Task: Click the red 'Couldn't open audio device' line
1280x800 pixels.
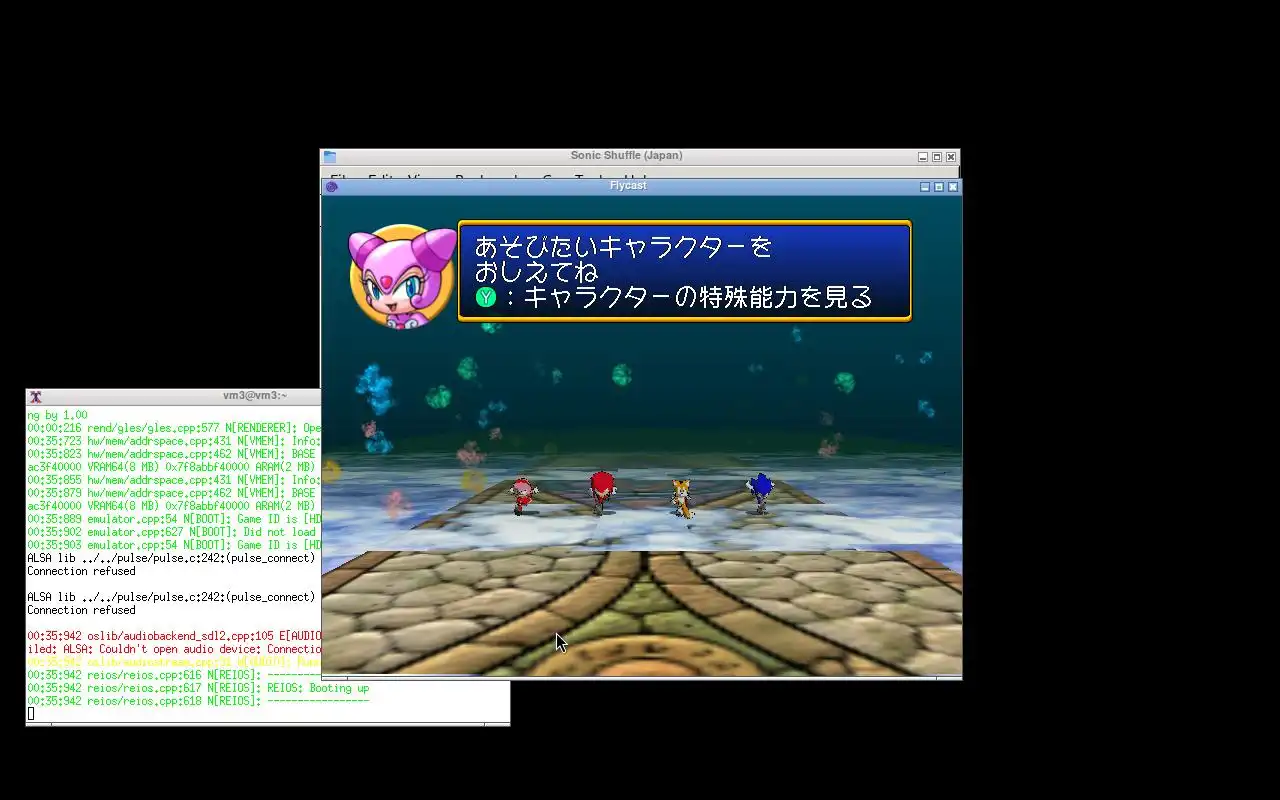Action: click(174, 649)
